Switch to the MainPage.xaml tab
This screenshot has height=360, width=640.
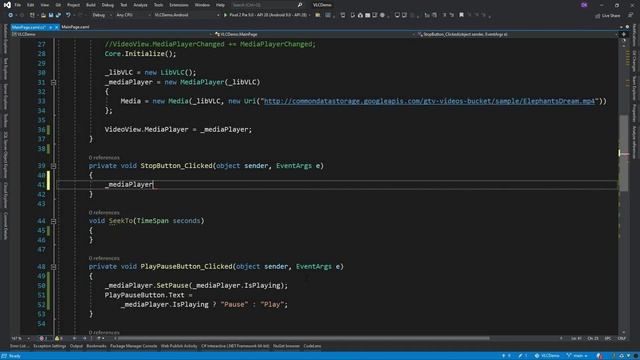pos(75,27)
